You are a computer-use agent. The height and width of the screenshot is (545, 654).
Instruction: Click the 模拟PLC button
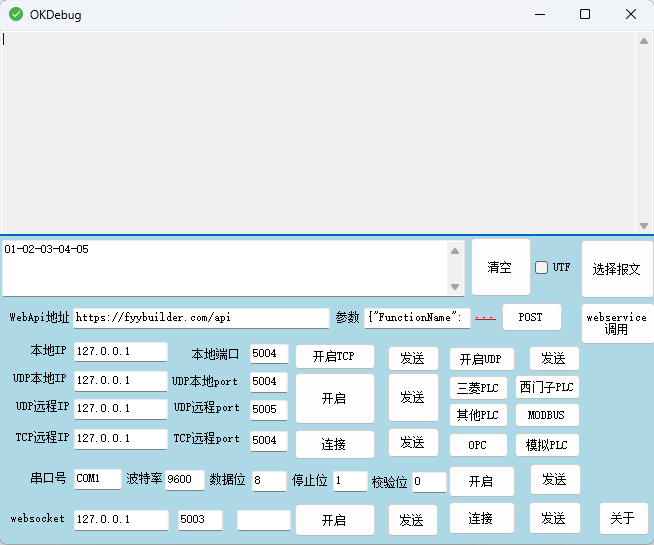click(547, 445)
